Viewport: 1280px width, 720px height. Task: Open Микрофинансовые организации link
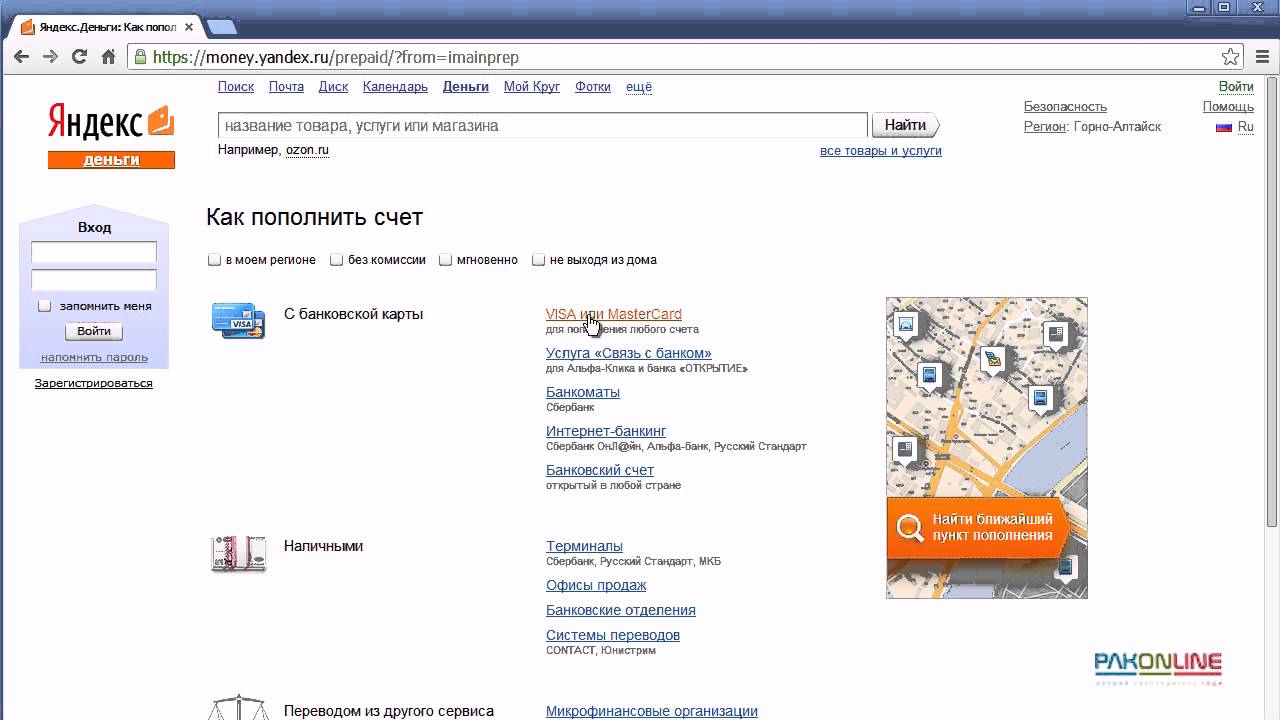pos(652,711)
